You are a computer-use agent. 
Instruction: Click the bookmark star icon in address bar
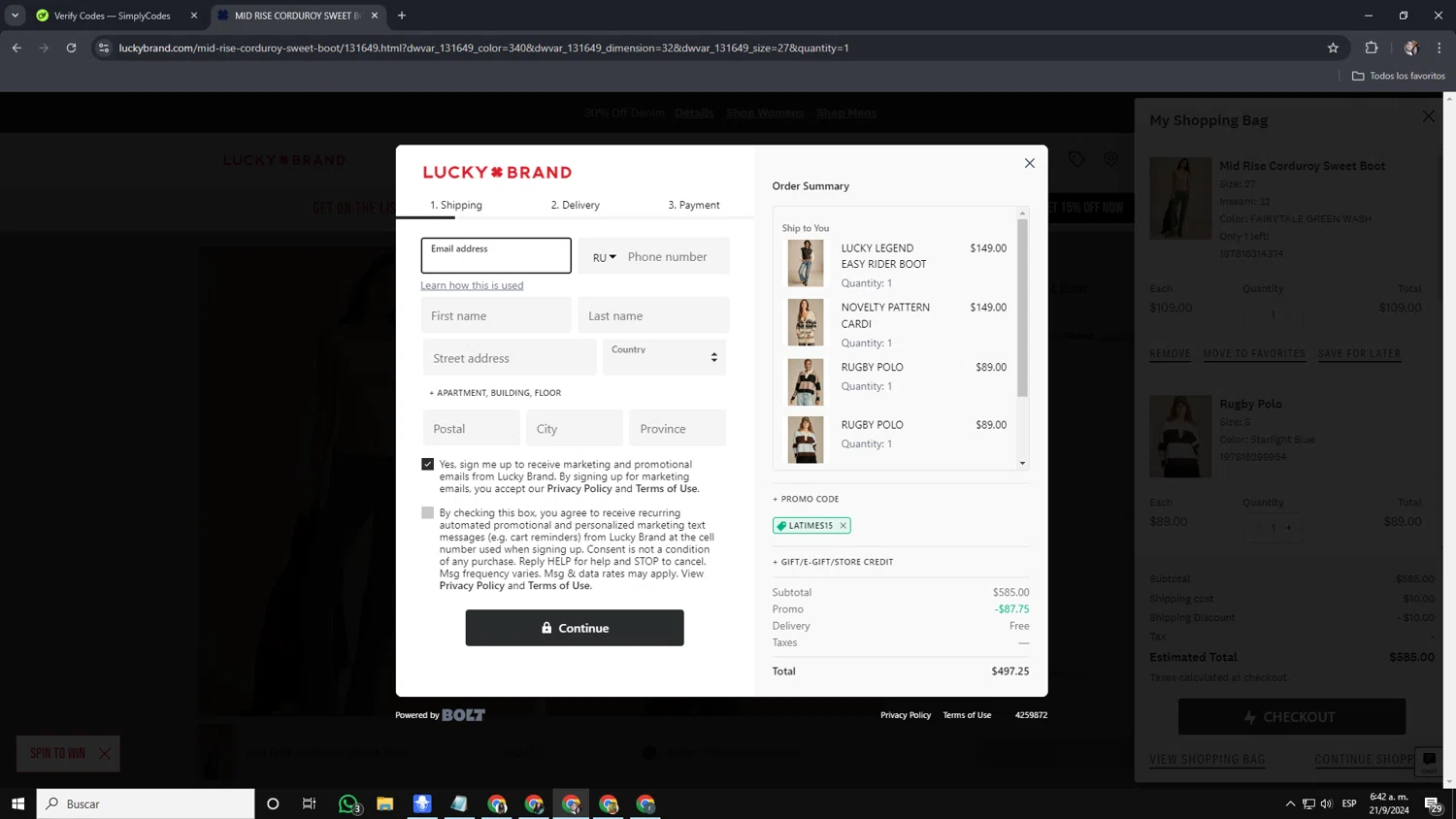(x=1333, y=48)
